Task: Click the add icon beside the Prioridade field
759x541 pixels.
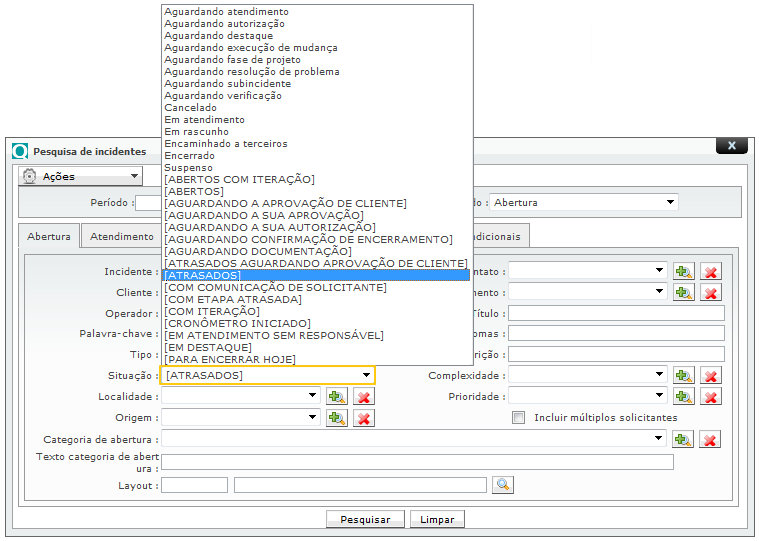Action: point(684,397)
